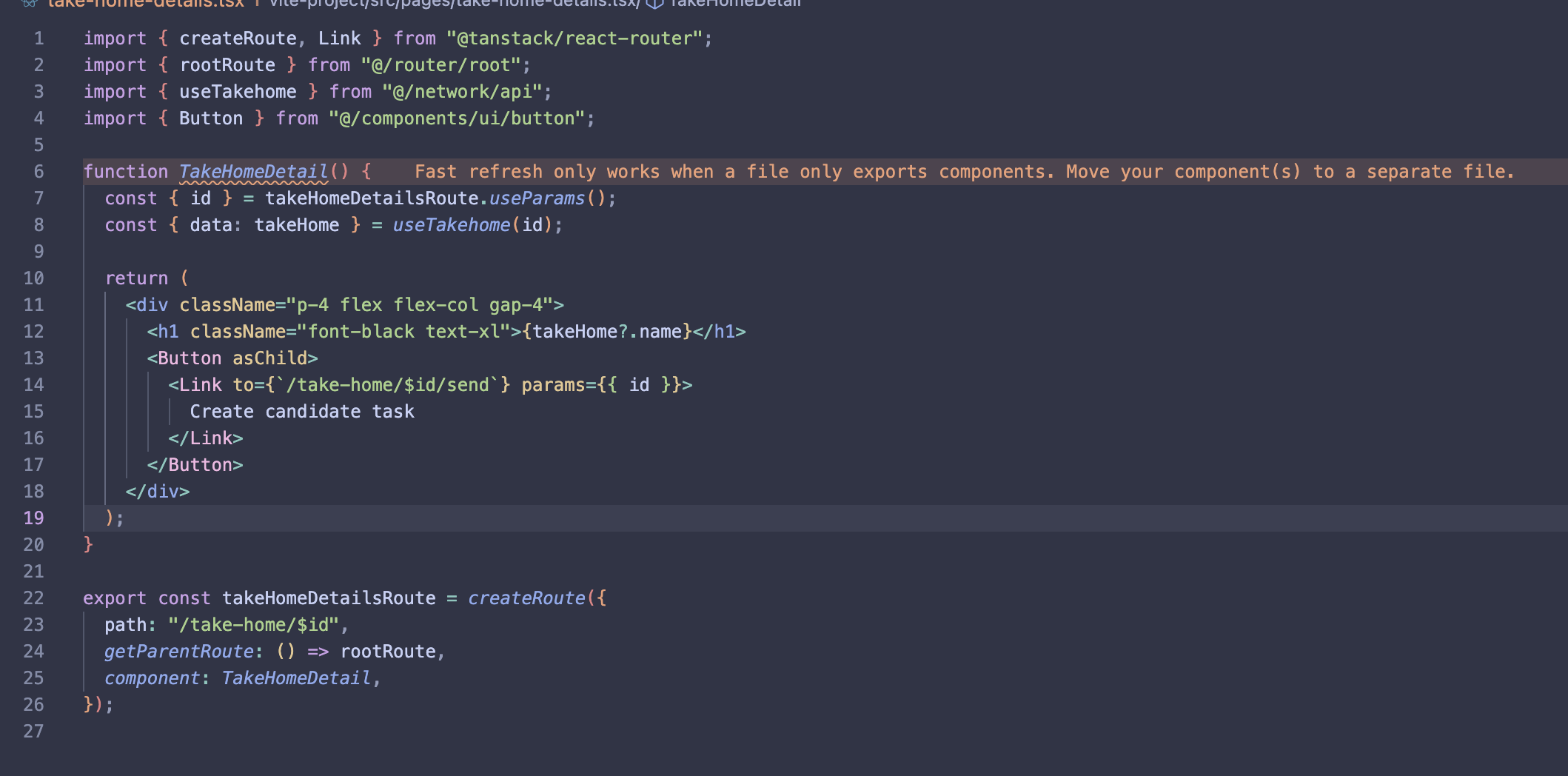Click the Fast refresh lint warning message
The image size is (1568, 776).
(964, 172)
